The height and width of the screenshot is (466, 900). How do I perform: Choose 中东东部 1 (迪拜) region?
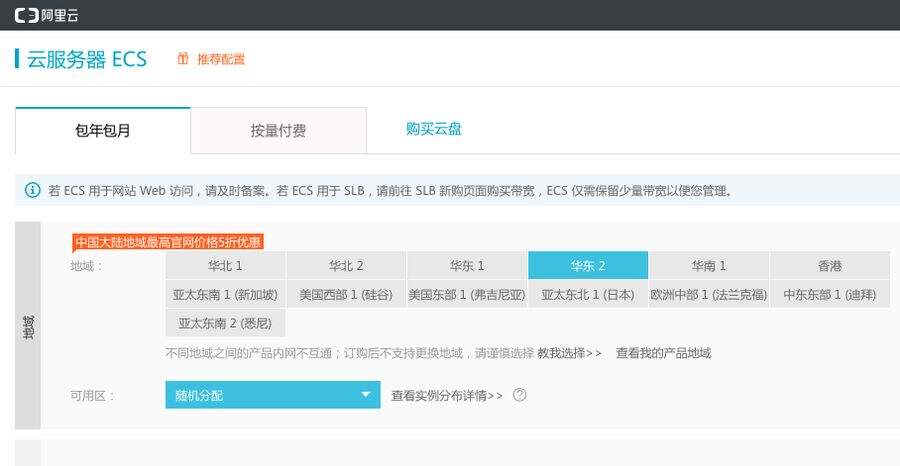tap(830, 294)
